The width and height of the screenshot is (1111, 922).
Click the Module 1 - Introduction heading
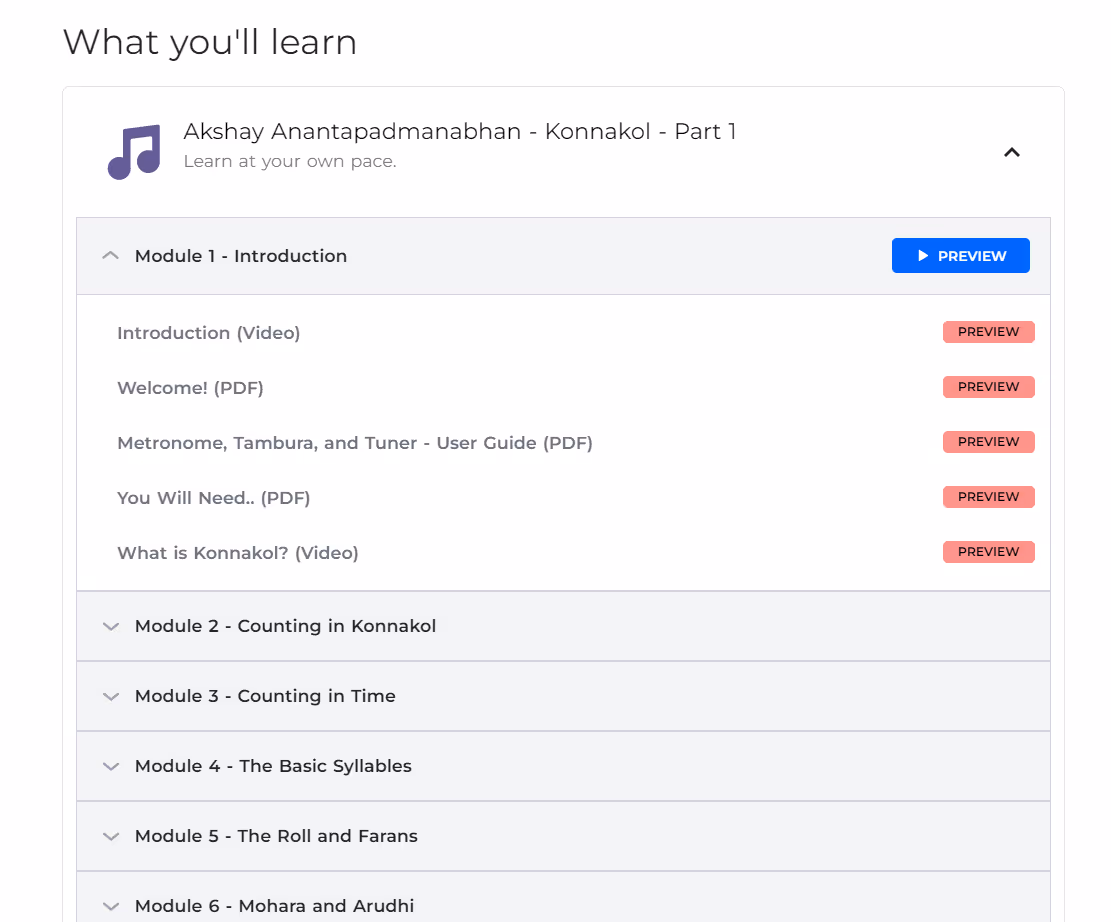coord(241,256)
